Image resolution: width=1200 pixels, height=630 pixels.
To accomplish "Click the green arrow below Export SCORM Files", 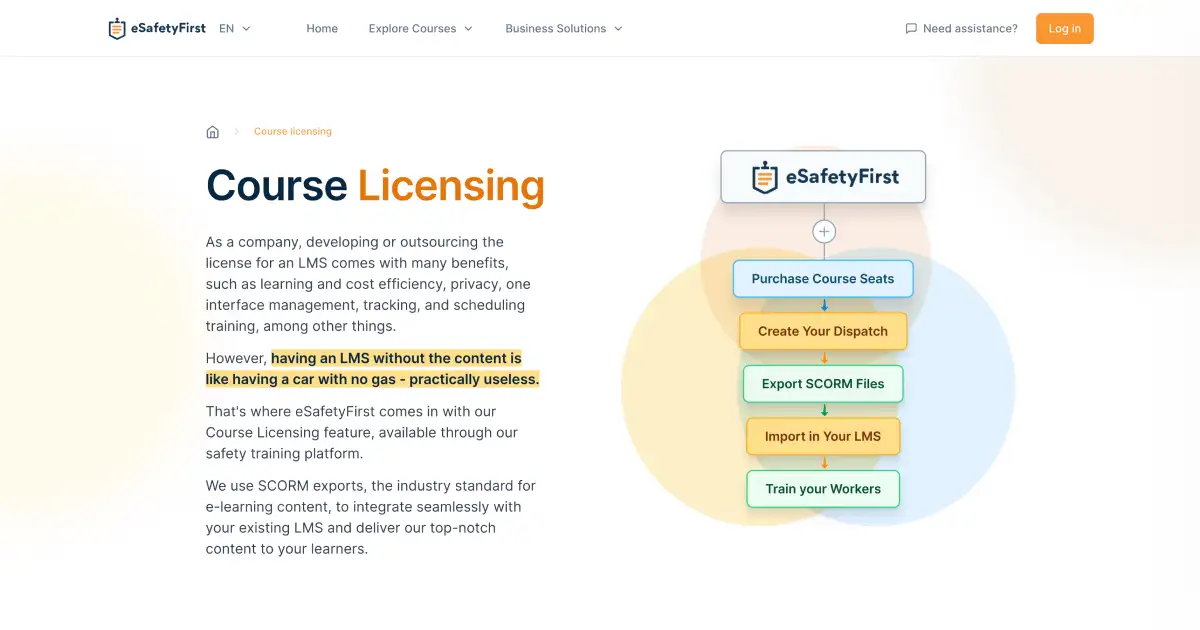I will 823,410.
